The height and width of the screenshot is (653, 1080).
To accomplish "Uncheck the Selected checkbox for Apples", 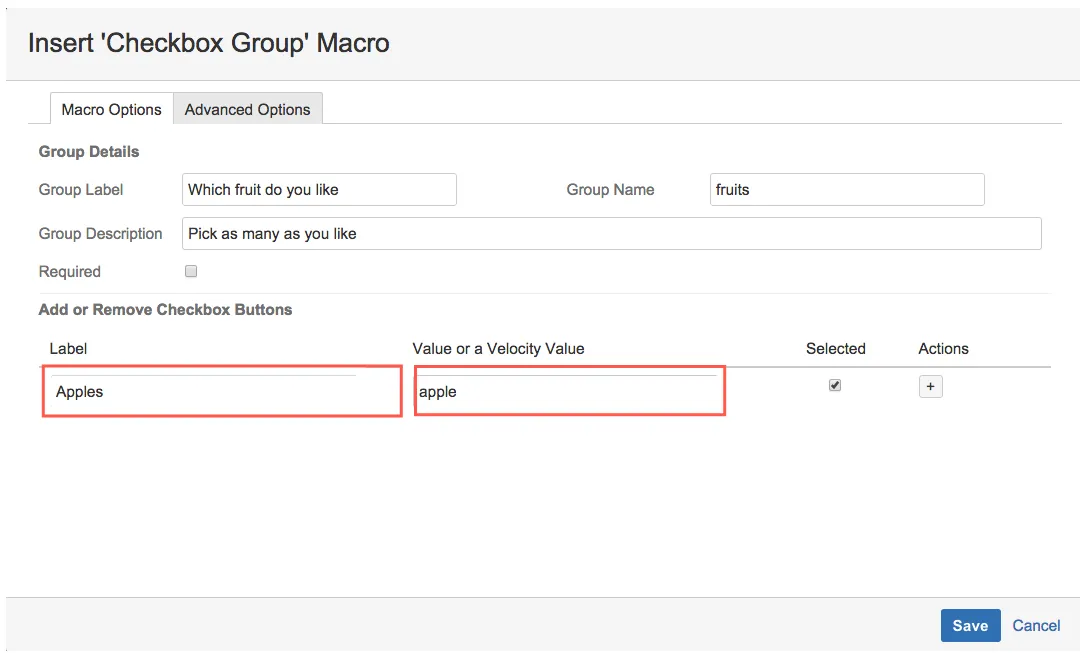I will (835, 385).
